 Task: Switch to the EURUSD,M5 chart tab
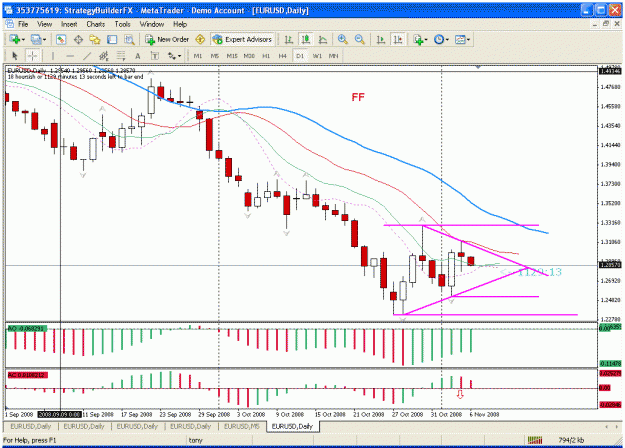[242, 426]
